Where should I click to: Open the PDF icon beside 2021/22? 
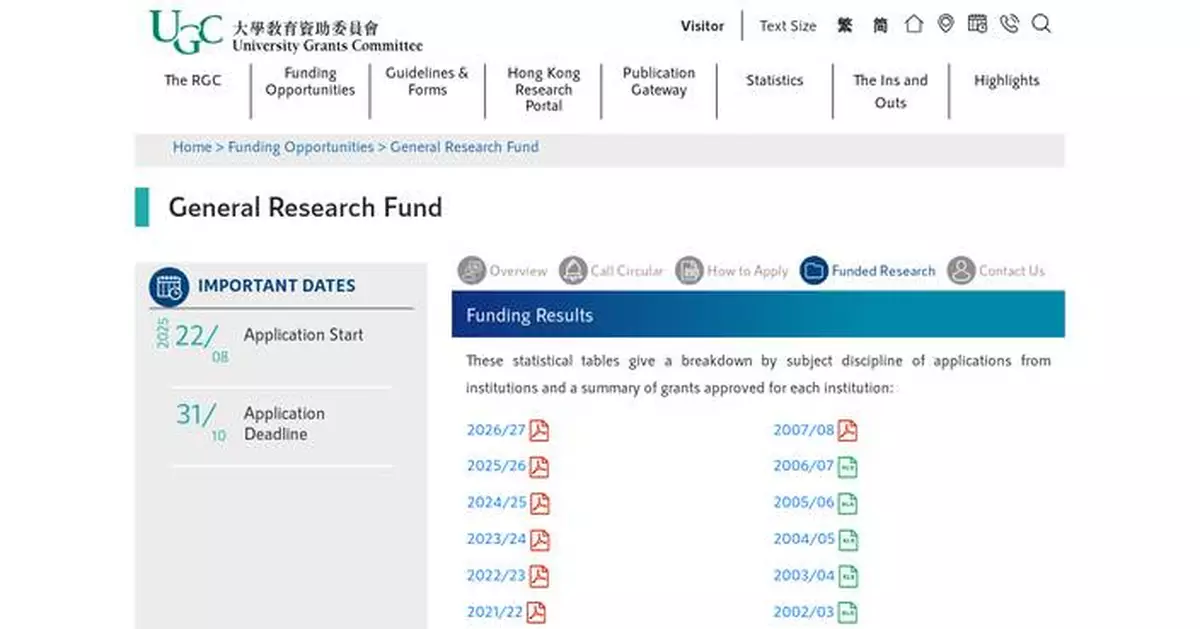point(536,612)
